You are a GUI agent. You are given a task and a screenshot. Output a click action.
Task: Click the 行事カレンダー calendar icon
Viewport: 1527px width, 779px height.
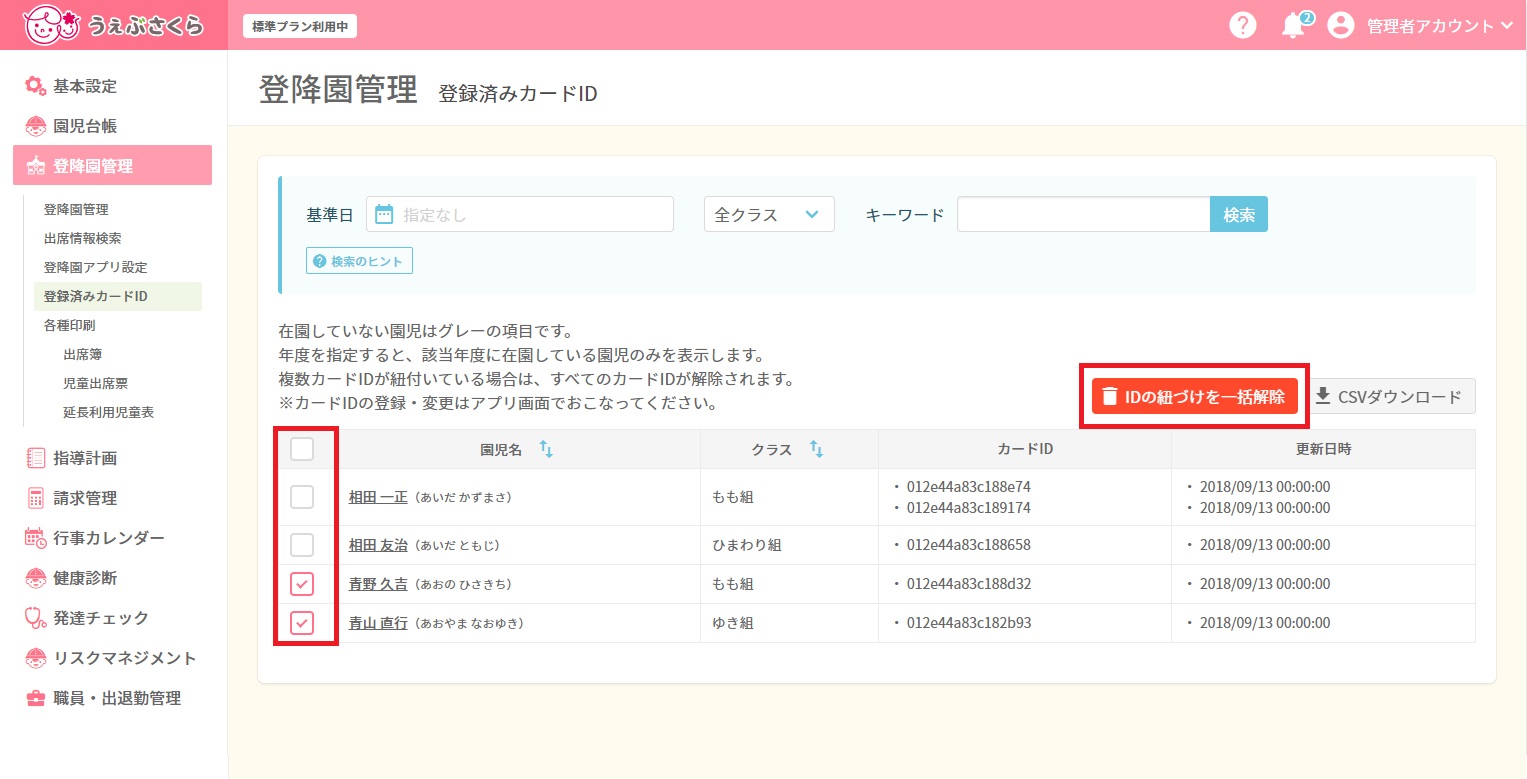(36, 538)
